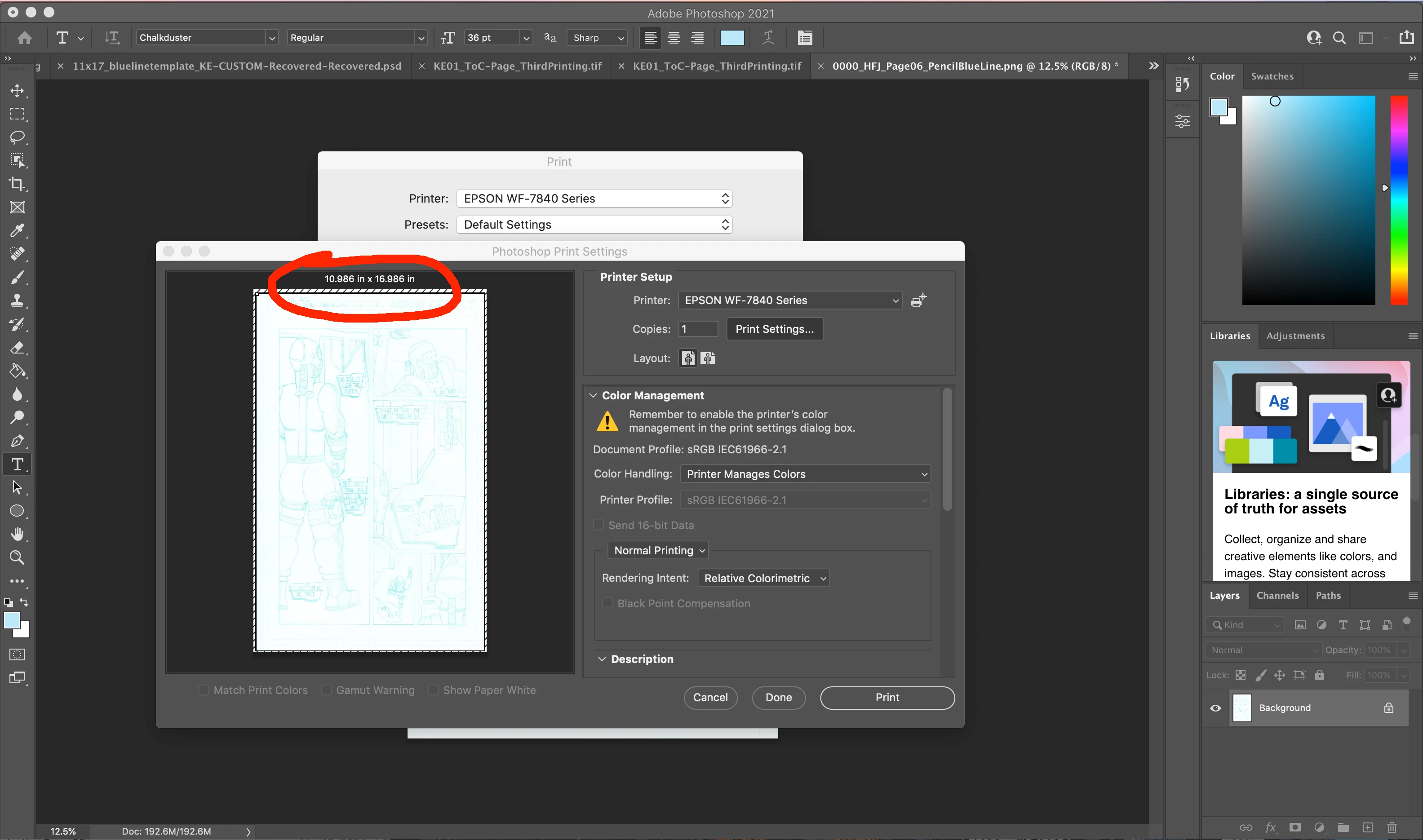
Task: Select the Eyedropper tool
Action: pos(17,230)
